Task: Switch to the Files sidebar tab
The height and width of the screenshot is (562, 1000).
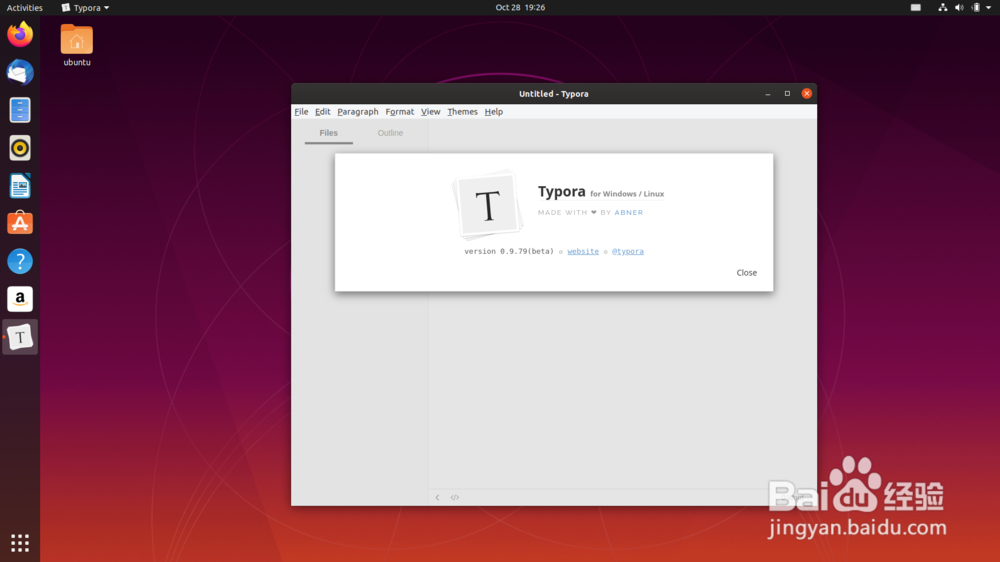Action: [328, 133]
